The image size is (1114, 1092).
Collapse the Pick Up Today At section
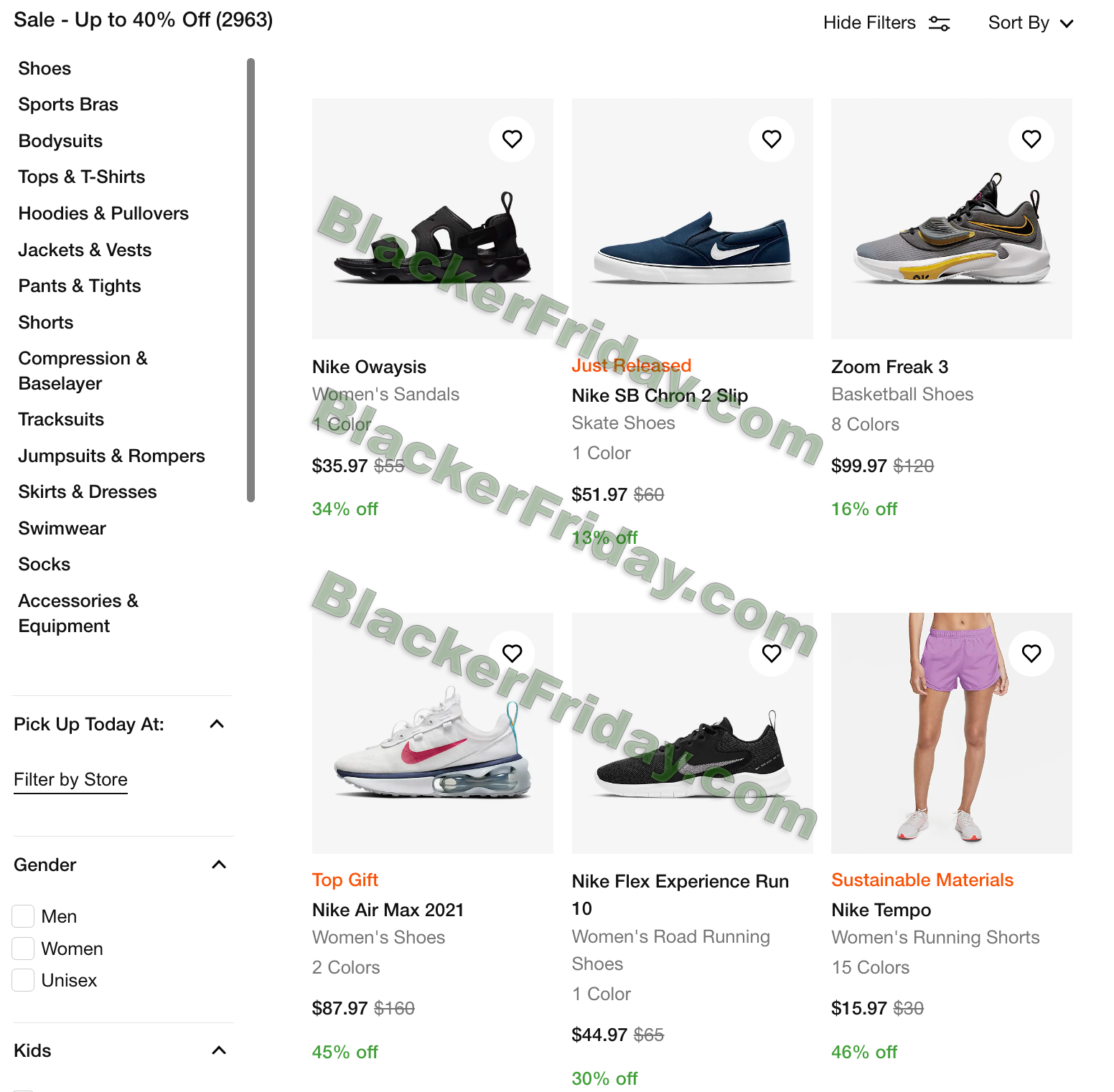217,724
